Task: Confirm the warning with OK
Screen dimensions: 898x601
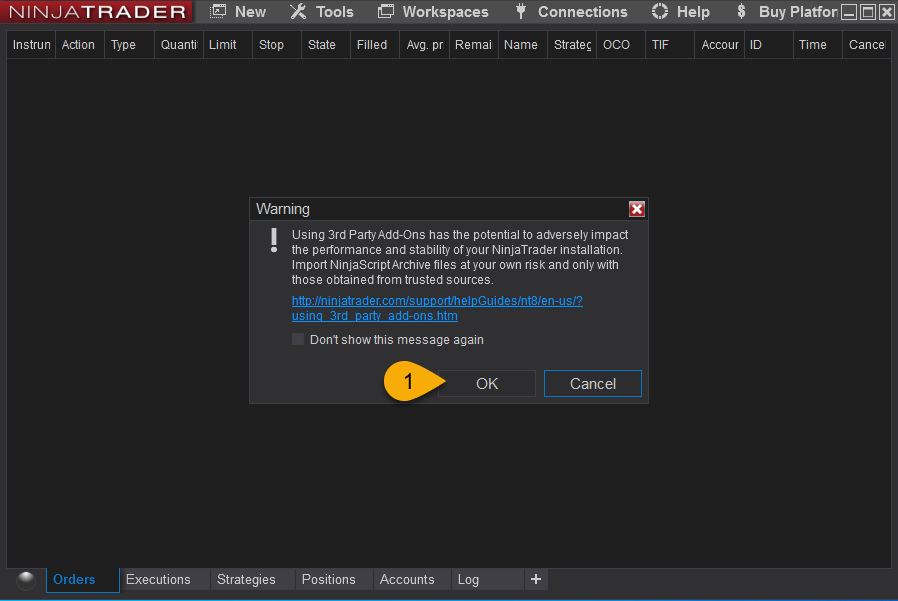Action: click(487, 383)
